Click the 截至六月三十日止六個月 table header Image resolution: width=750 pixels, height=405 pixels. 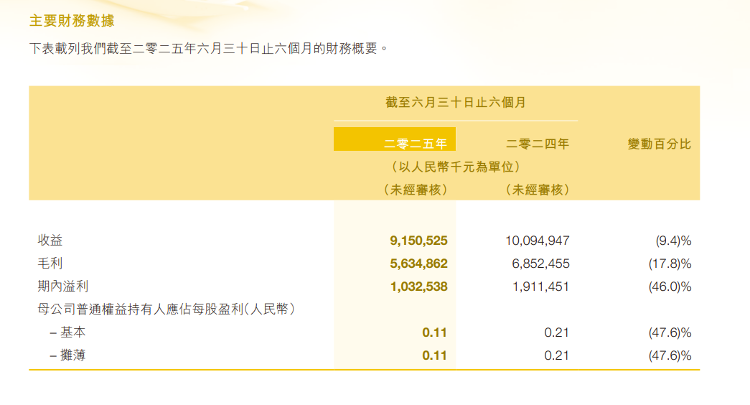click(455, 102)
